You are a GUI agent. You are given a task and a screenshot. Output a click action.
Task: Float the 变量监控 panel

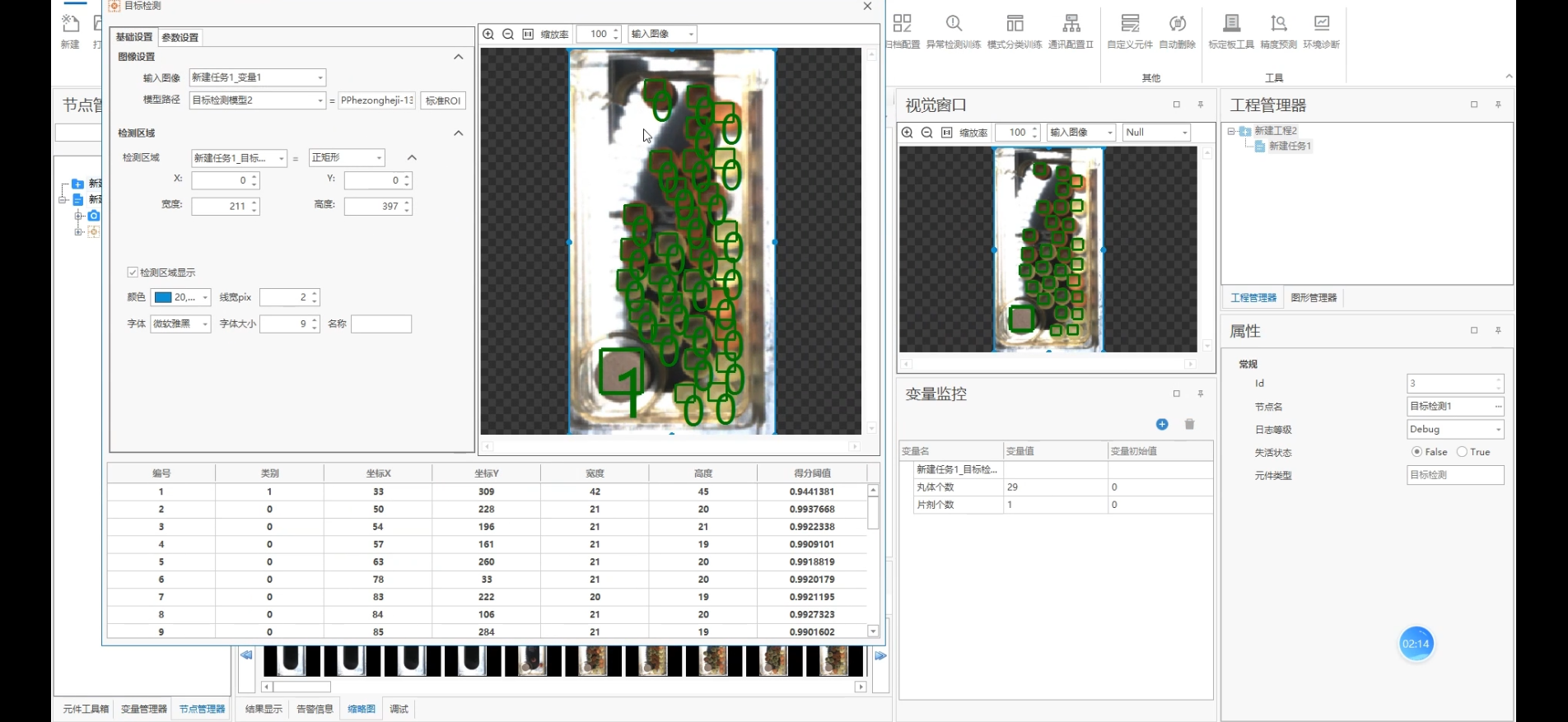(x=1177, y=394)
